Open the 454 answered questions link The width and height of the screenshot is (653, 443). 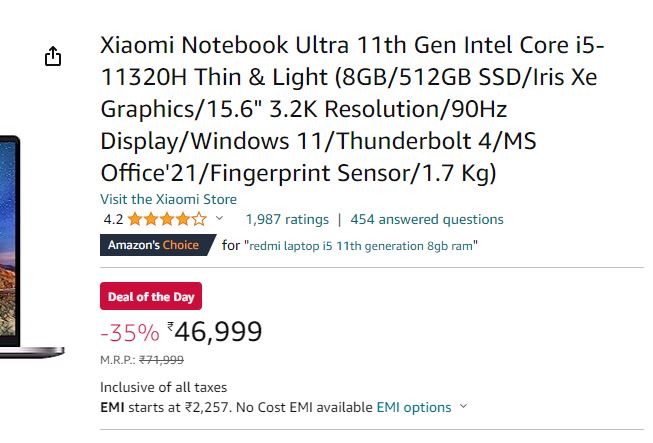pos(427,219)
